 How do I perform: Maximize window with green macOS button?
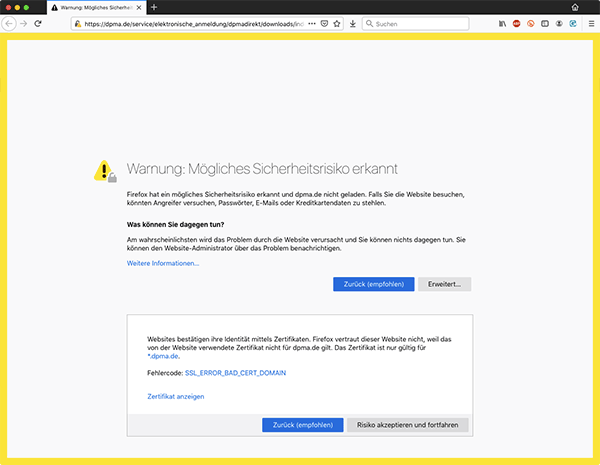(x=26, y=7)
